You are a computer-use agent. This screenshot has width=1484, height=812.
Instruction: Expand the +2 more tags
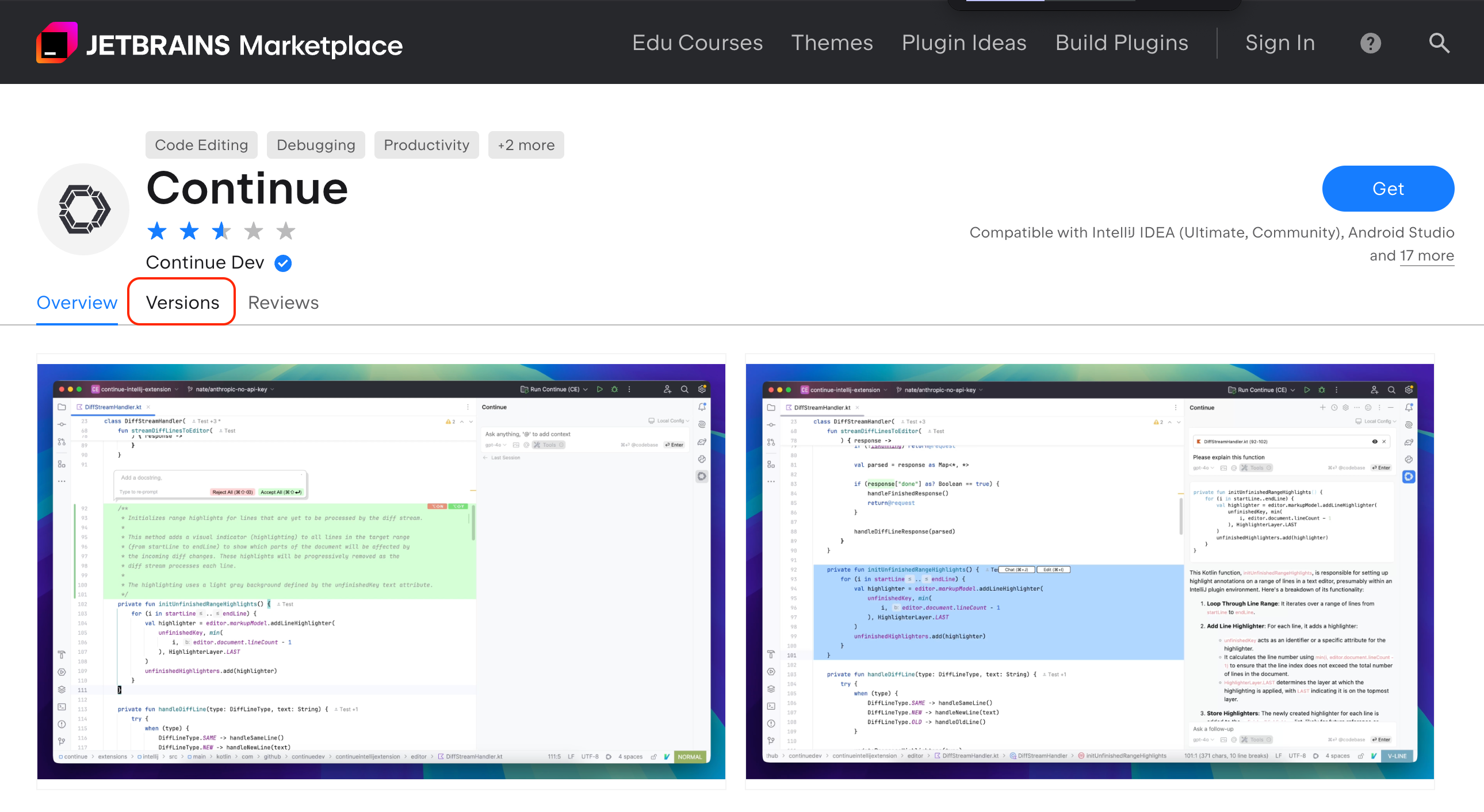(525, 145)
